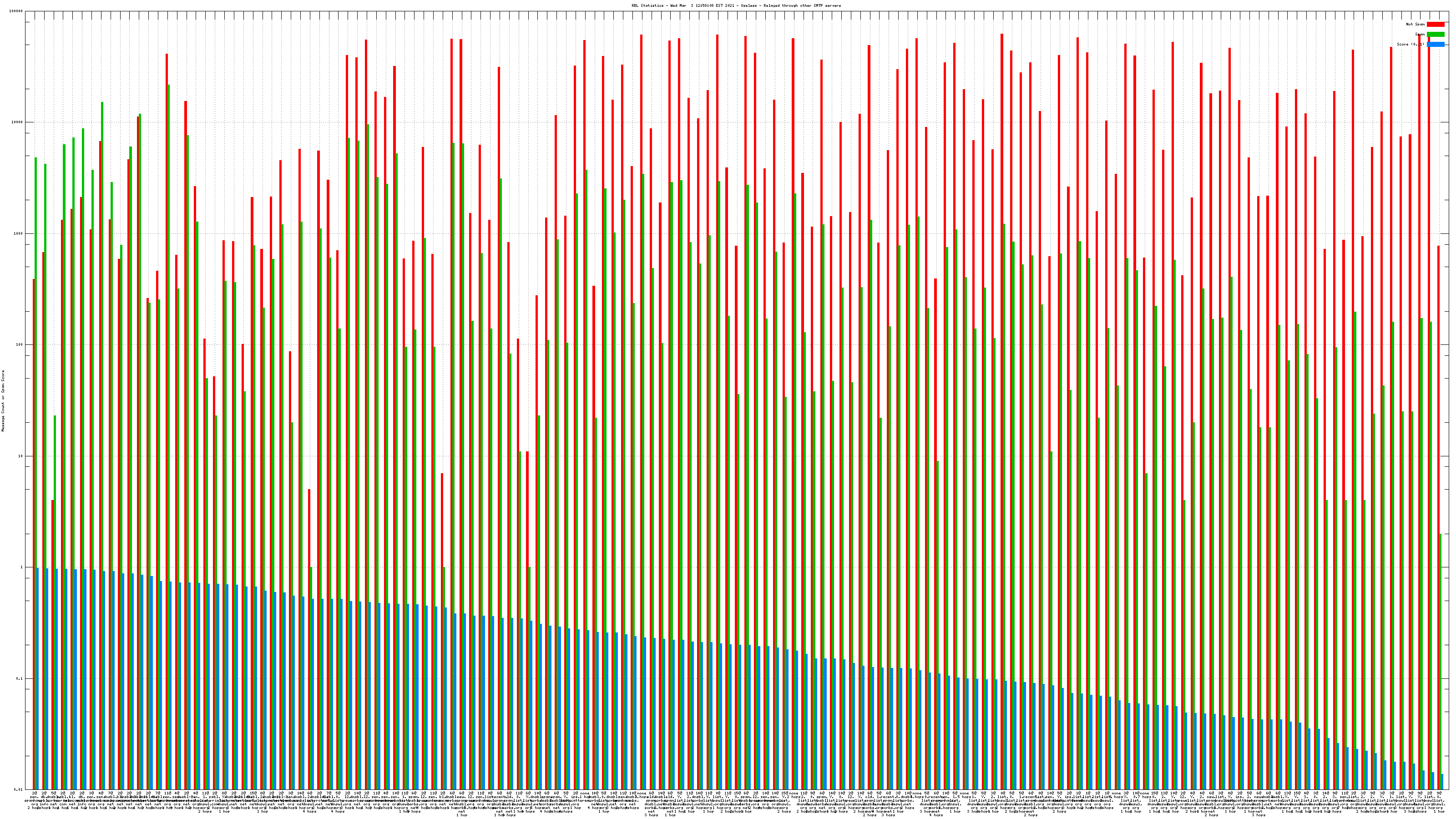Click the 0.1 y-axis tick label
The image size is (1456, 819).
[x=20, y=678]
